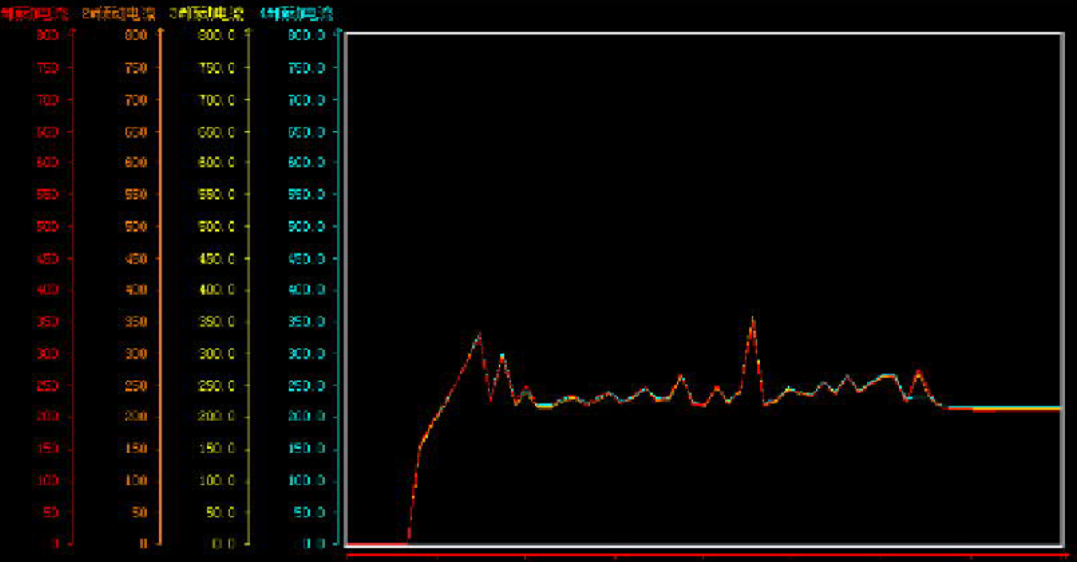The image size is (1077, 562).
Task: Click the red 200 axis value
Action: [47, 416]
